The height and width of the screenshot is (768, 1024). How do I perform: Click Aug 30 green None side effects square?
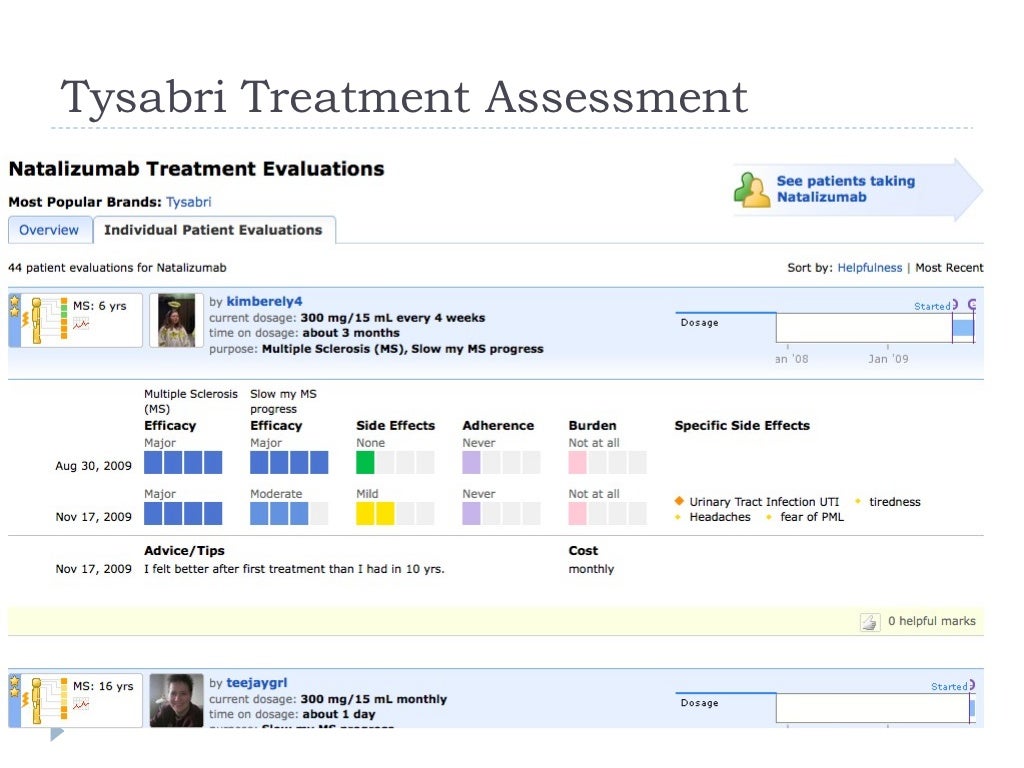click(x=365, y=462)
